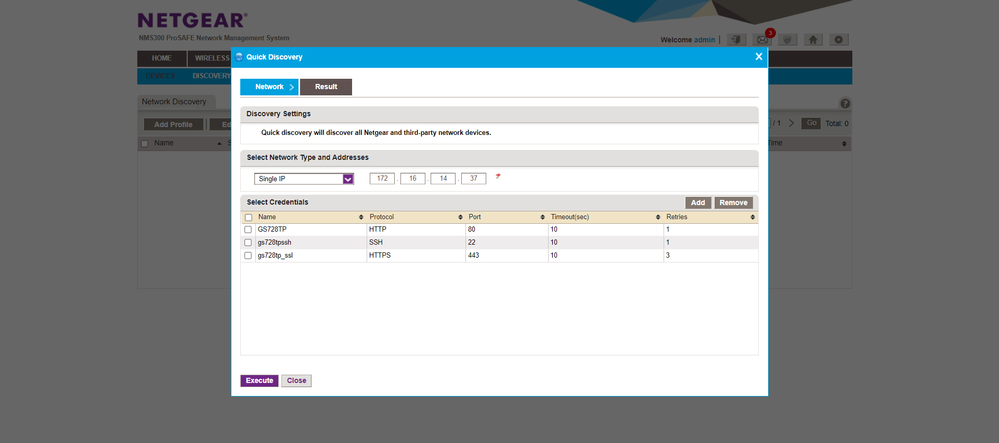The image size is (999, 443).
Task: Select the gs728tpssh credential checkbox
Action: [249, 243]
